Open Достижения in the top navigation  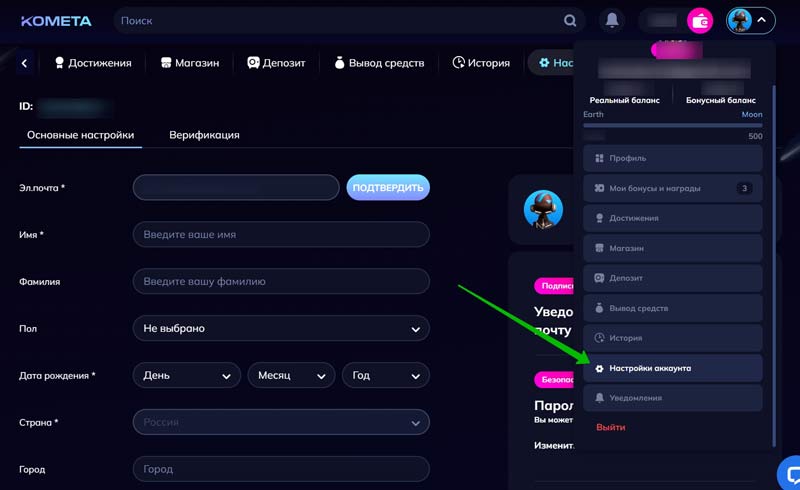[x=92, y=63]
